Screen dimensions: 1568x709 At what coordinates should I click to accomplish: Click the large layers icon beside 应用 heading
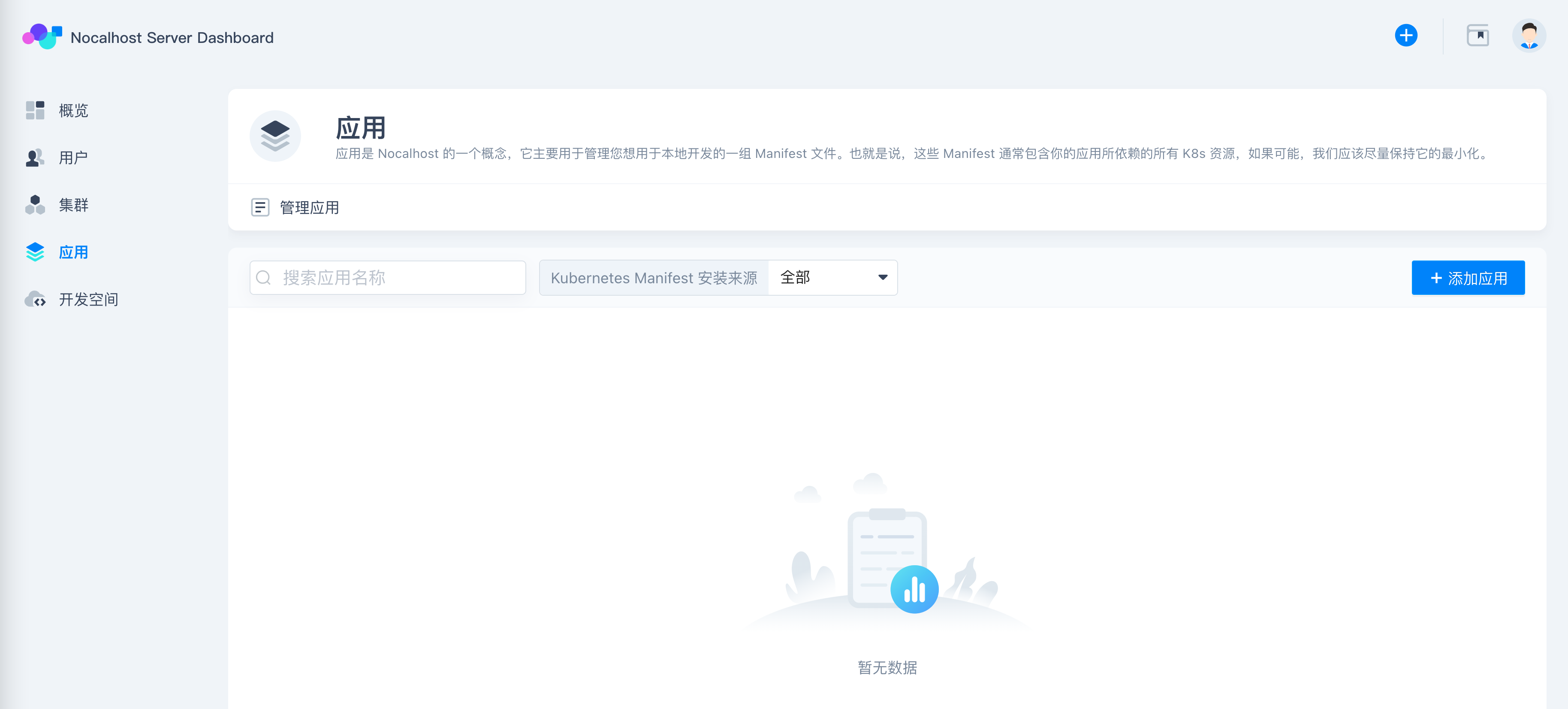(x=275, y=136)
